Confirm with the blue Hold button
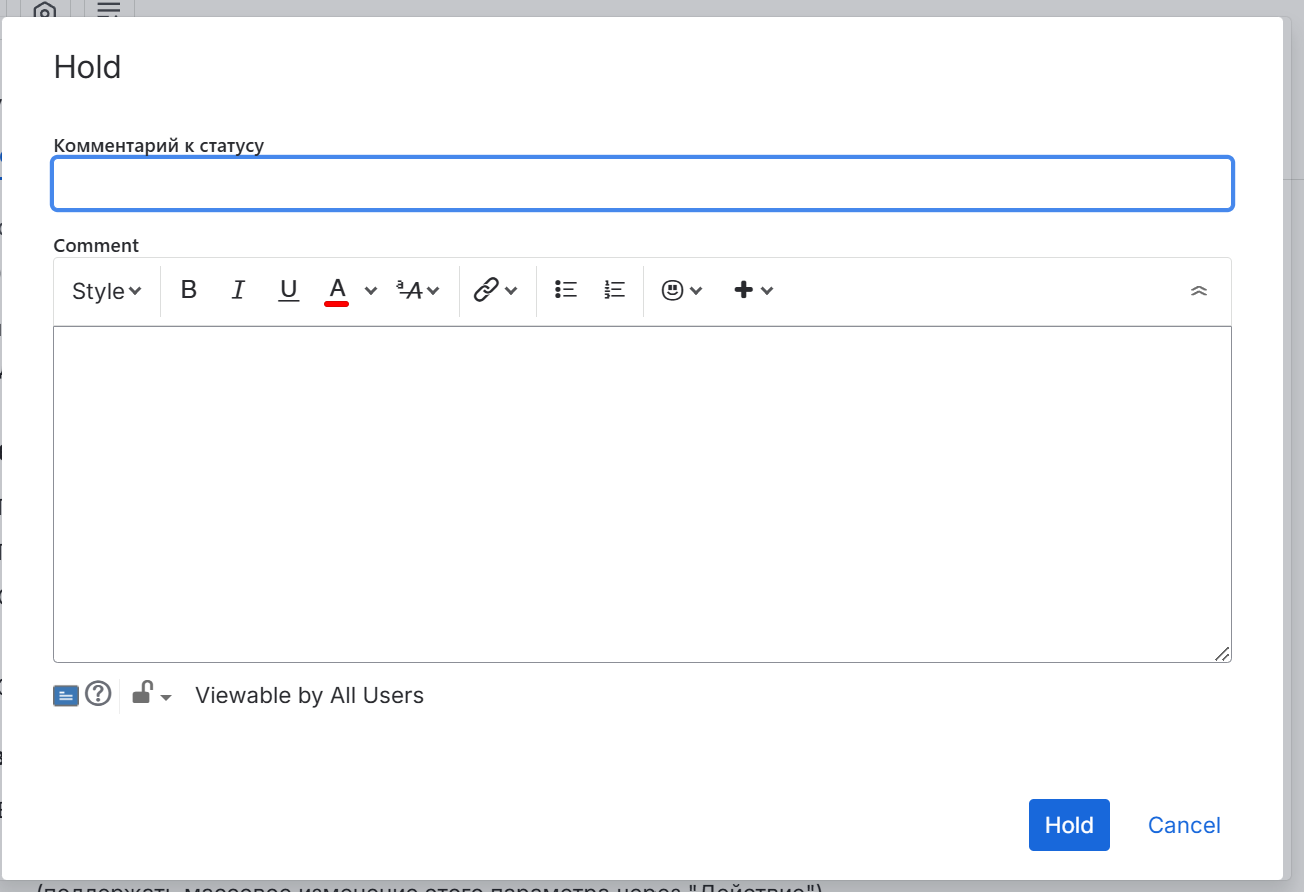 click(1069, 825)
